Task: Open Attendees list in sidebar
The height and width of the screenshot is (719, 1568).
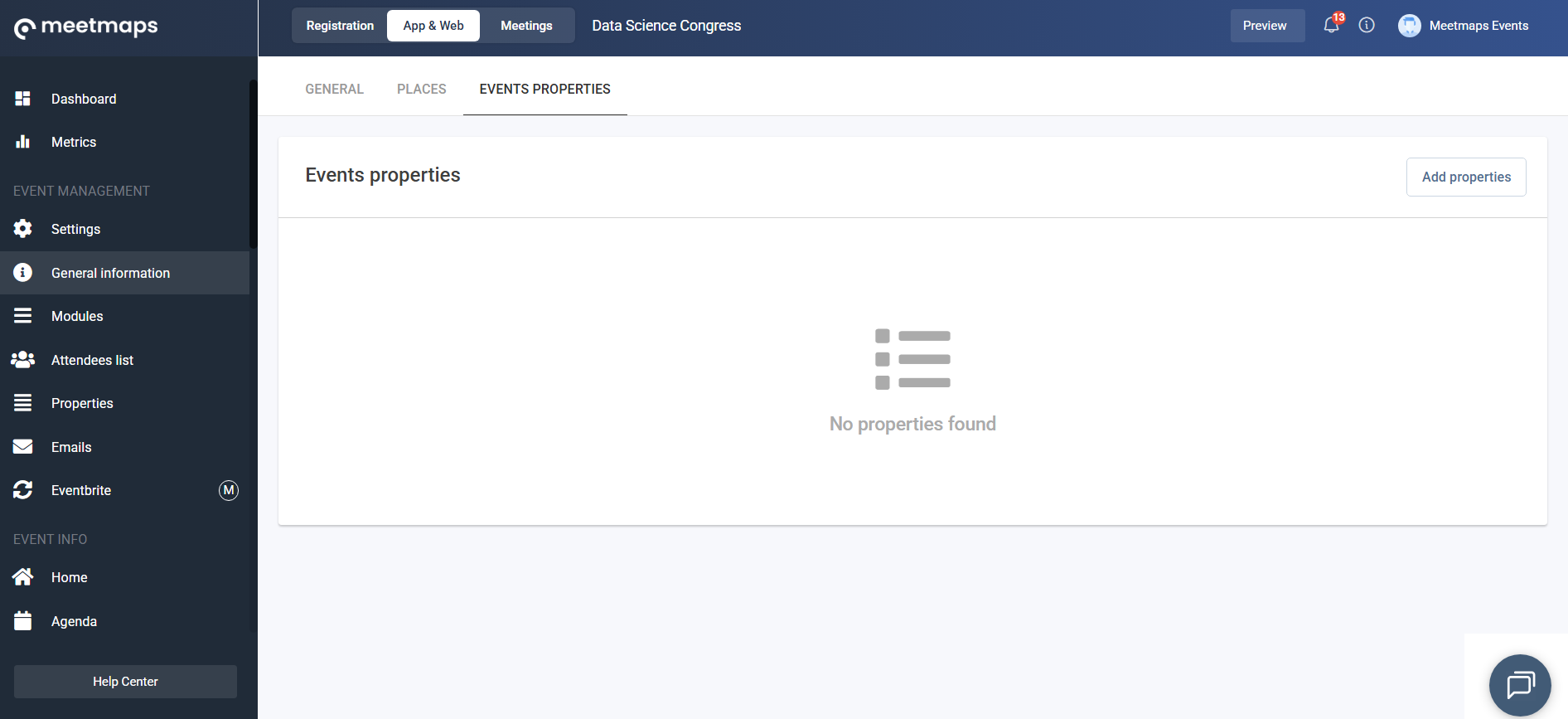Action: coord(124,360)
